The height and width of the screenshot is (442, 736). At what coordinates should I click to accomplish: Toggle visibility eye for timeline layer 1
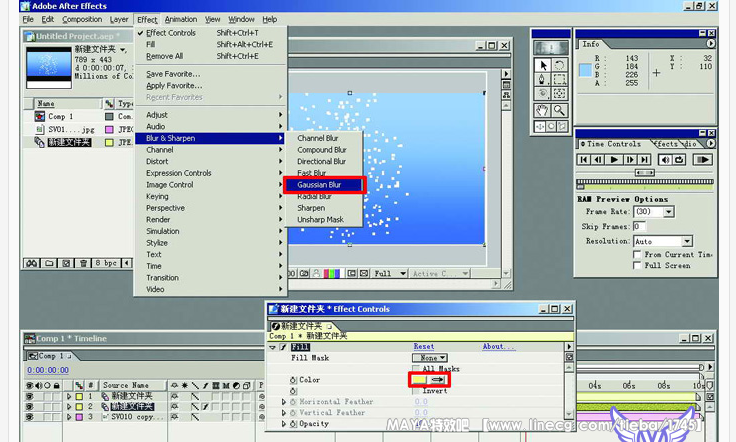pyautogui.click(x=30, y=396)
